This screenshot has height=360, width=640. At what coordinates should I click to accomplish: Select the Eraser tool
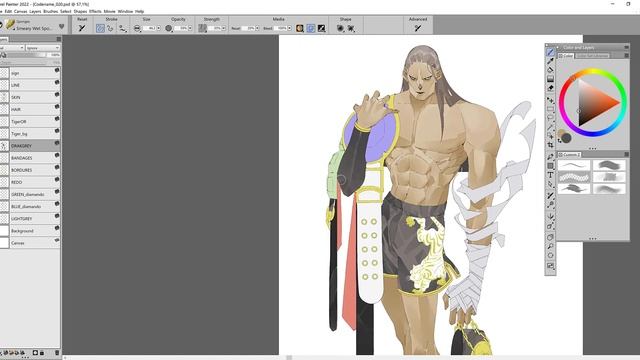[x=550, y=88]
